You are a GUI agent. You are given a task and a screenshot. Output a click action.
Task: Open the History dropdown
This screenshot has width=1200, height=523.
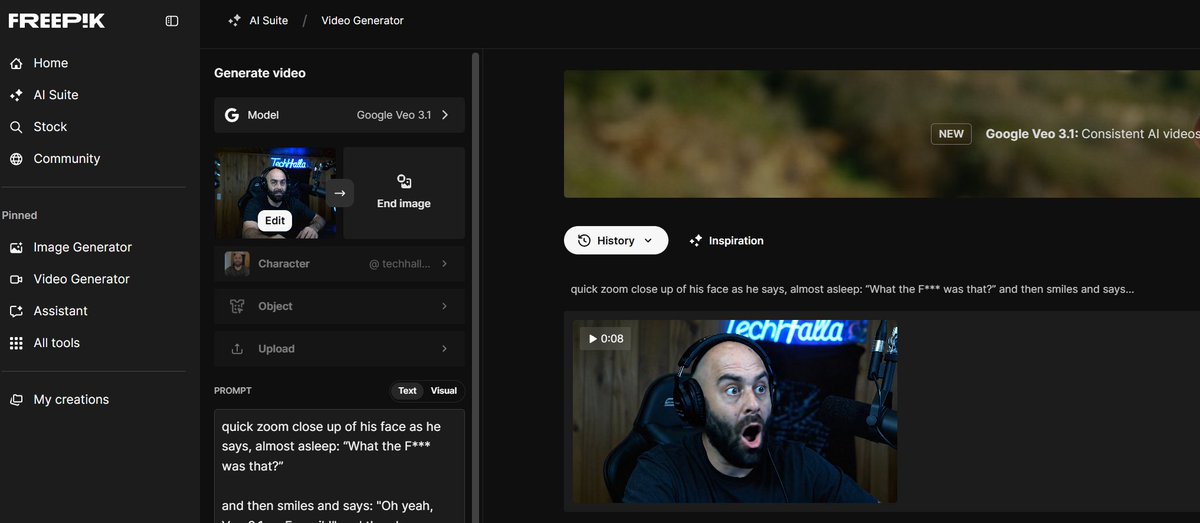click(616, 240)
